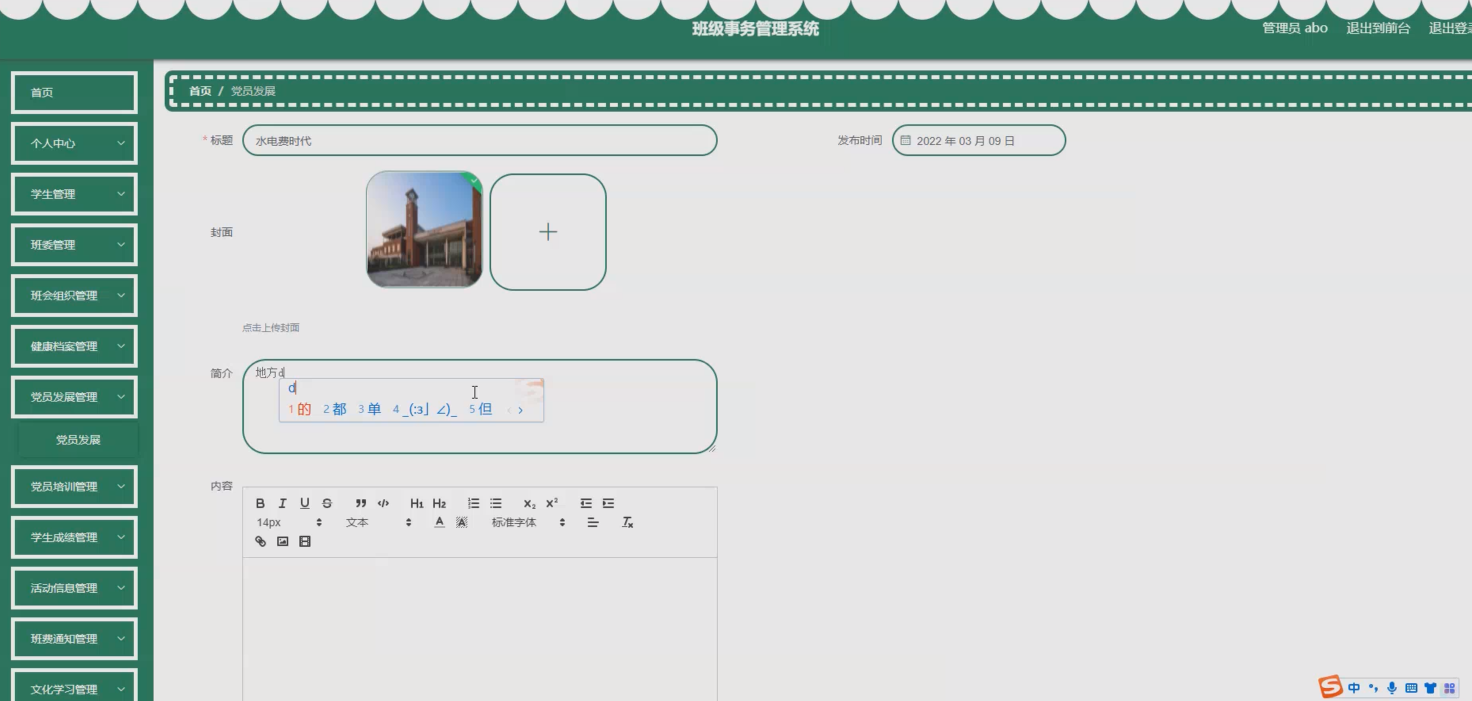Click the plus box to upload cover
Viewport: 1472px width, 701px height.
point(548,232)
